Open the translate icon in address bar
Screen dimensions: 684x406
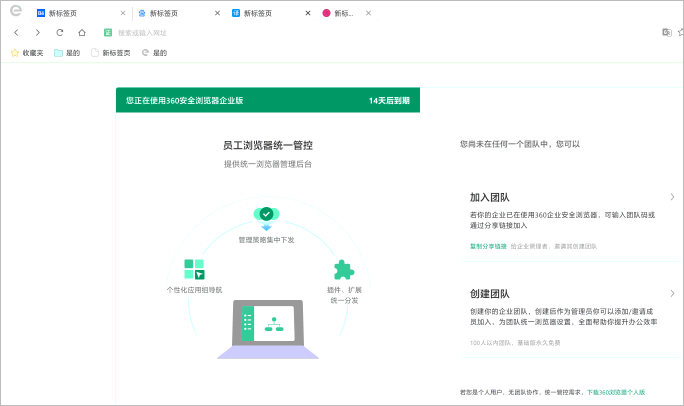tap(667, 32)
